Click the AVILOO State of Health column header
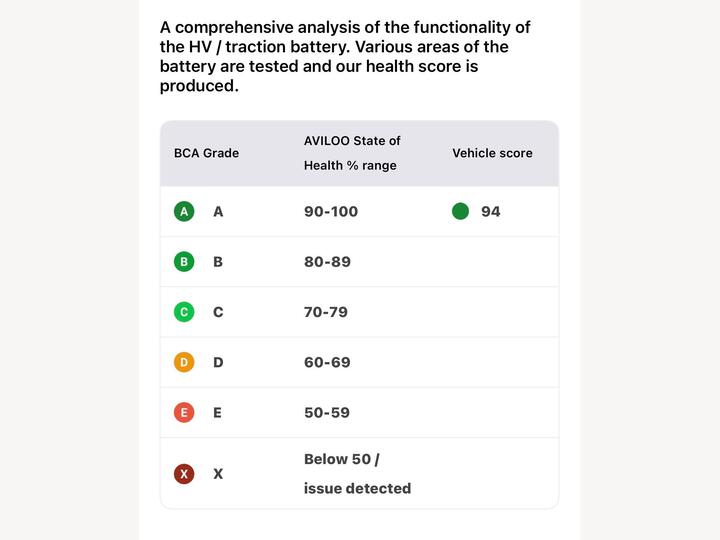This screenshot has width=720, height=540. pos(352,153)
